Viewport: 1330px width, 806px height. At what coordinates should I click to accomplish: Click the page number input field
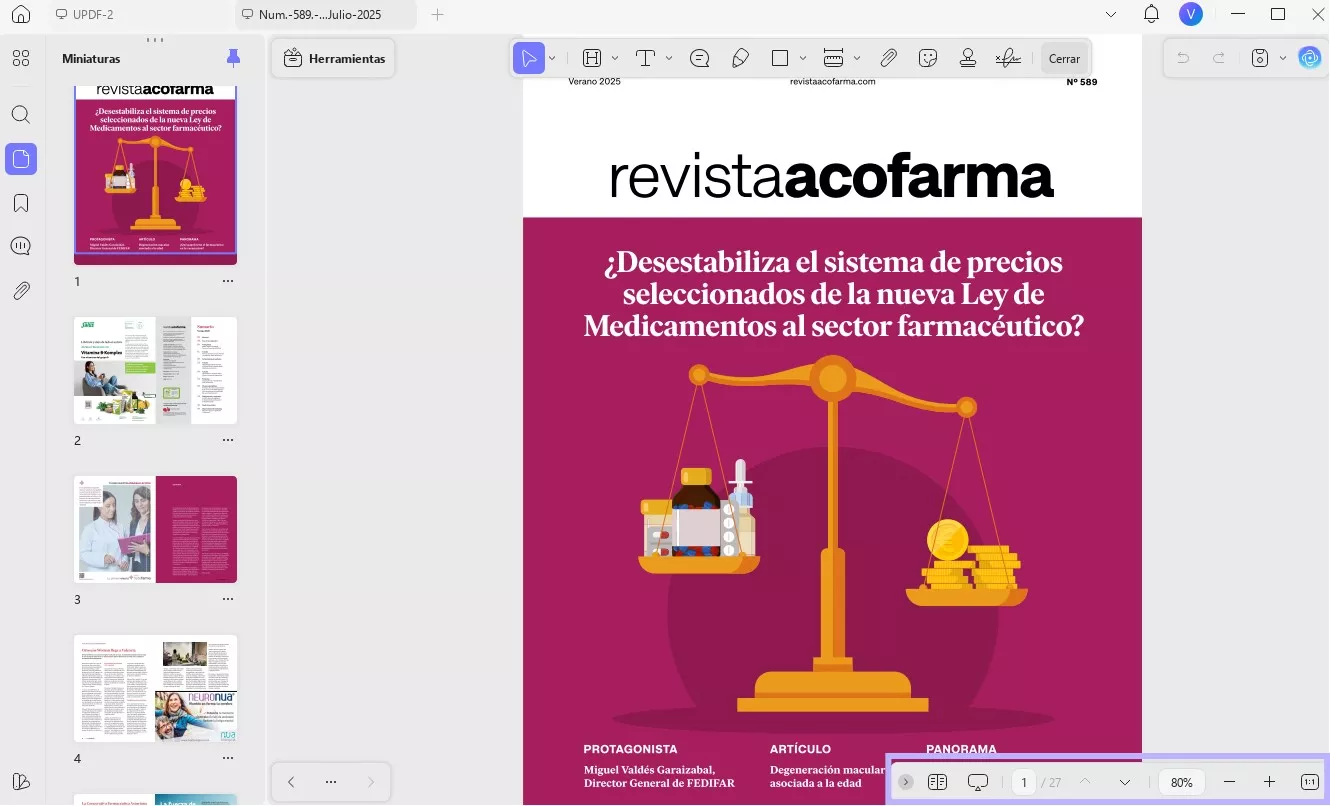click(1024, 782)
